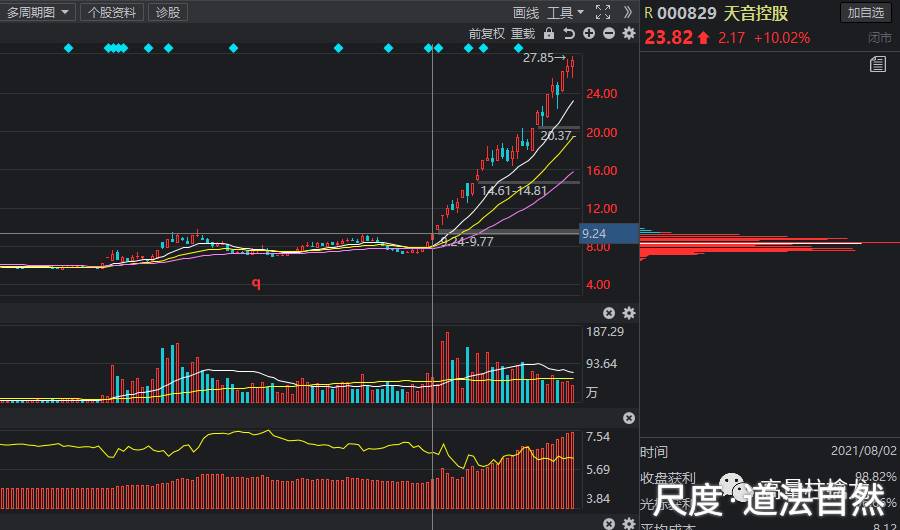Open the 个股资料 tab
This screenshot has width=900, height=530.
tap(111, 12)
